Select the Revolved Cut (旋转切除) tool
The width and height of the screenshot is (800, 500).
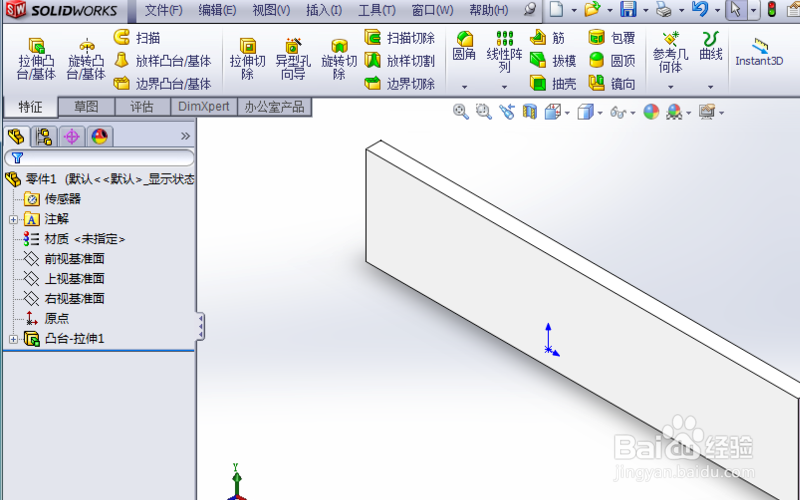[x=339, y=59]
